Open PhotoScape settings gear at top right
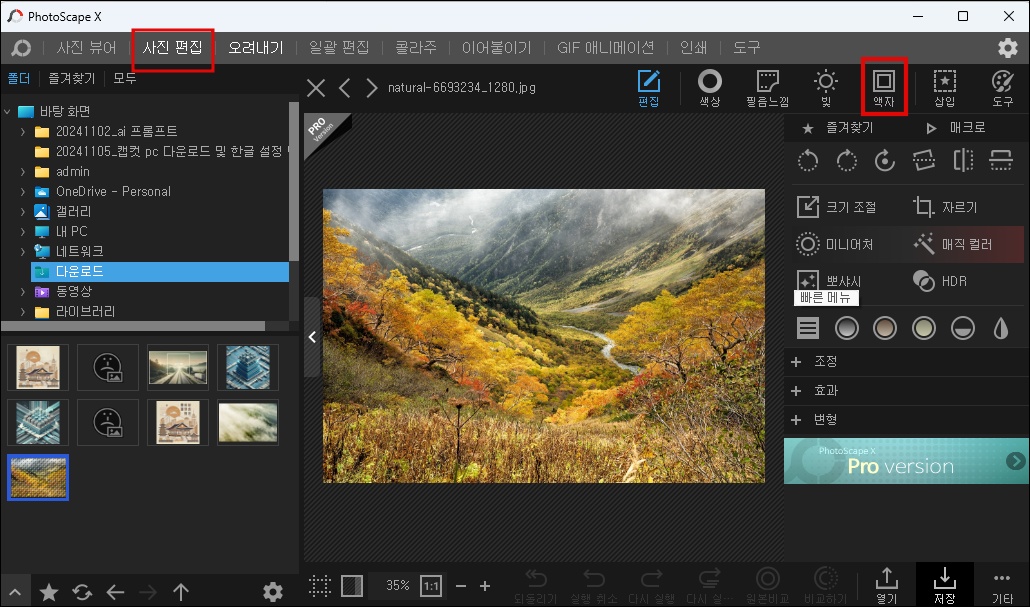The width and height of the screenshot is (1030, 607). coord(1008,47)
